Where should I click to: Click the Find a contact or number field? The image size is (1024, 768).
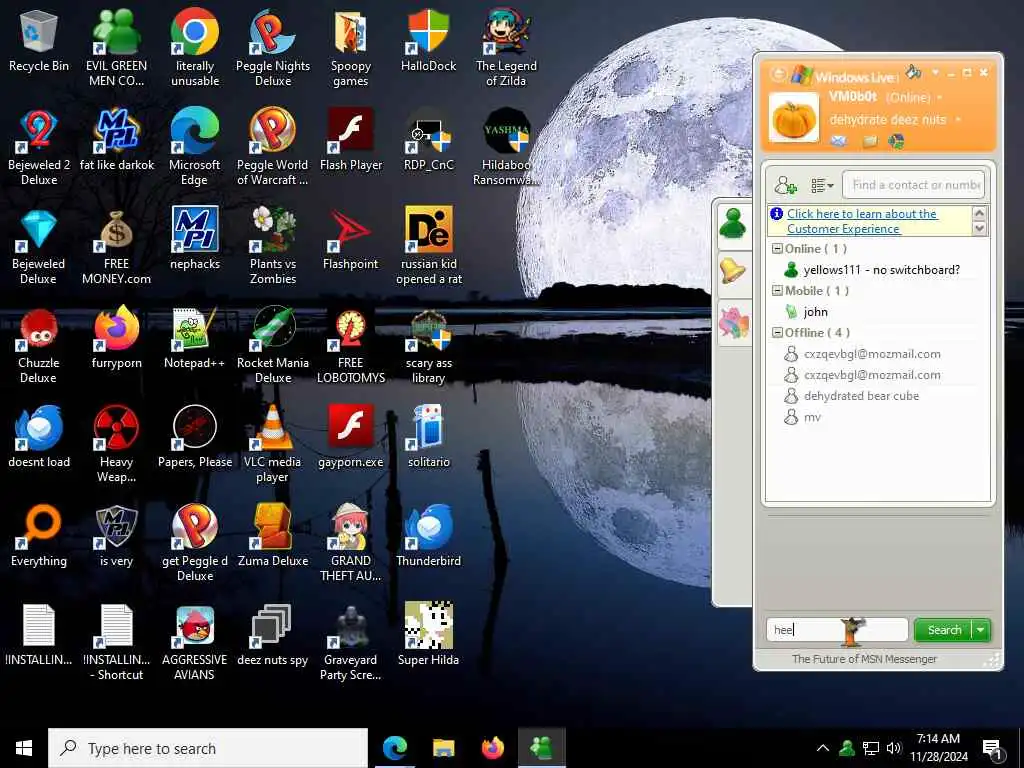[914, 185]
